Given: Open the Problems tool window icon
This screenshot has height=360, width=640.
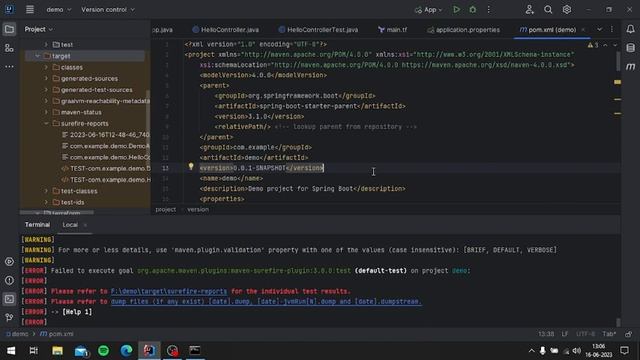Looking at the screenshot, I should coord(9,280).
